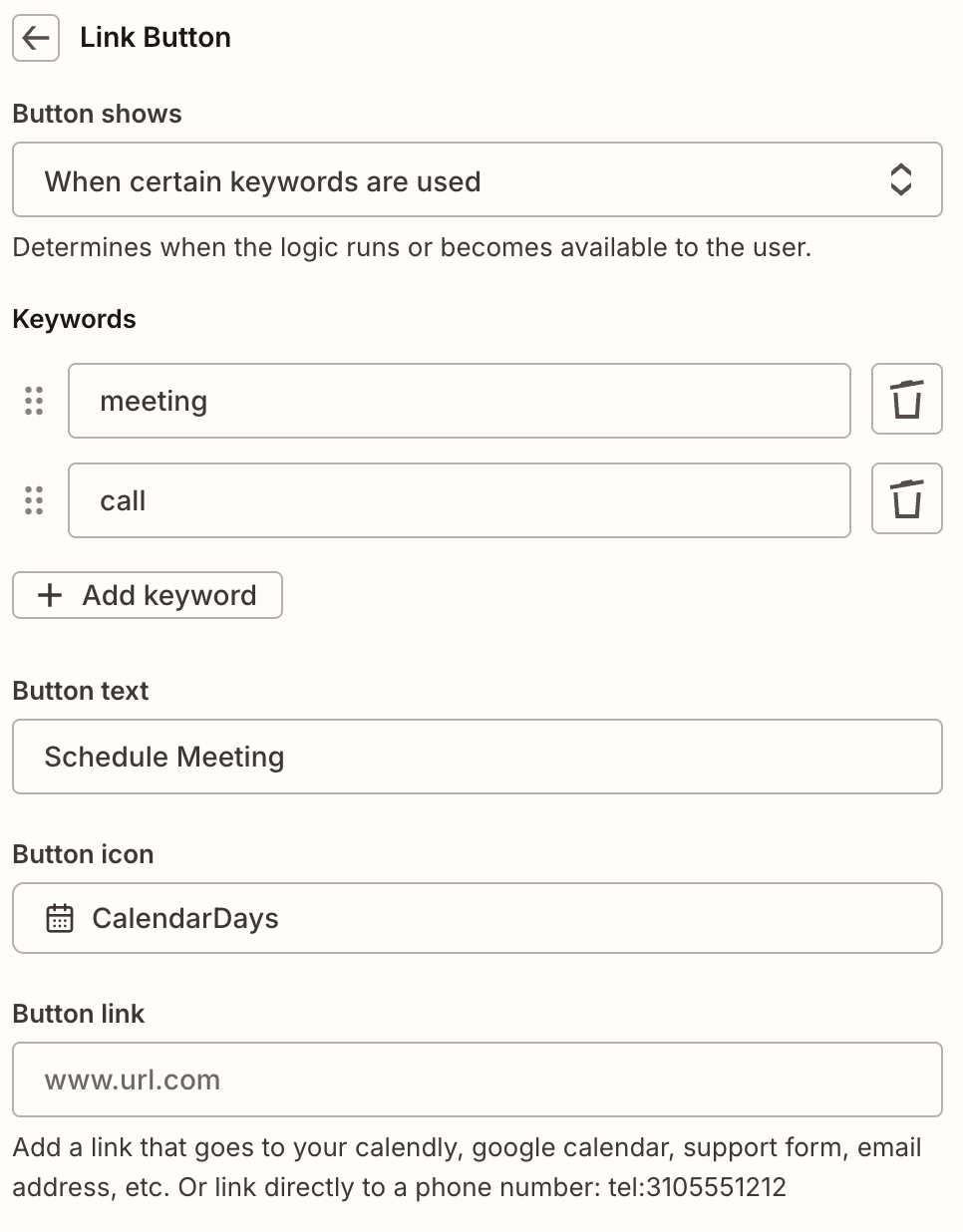963x1232 pixels.
Task: Expand the keyword trigger options list
Action: [477, 179]
